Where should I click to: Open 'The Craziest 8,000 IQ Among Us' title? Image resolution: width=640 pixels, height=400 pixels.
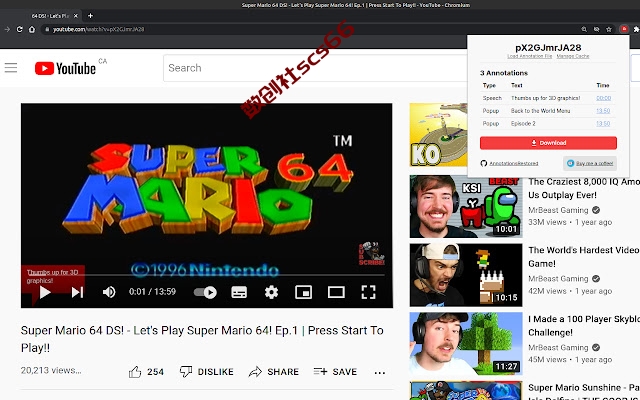[x=584, y=188]
